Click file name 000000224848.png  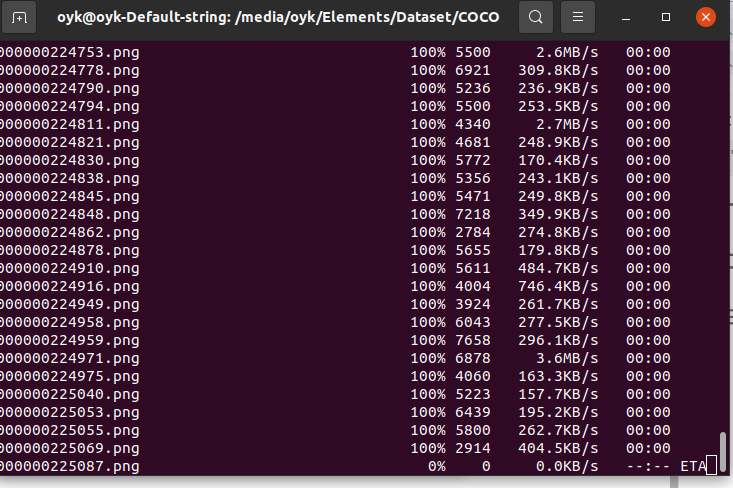point(70,215)
